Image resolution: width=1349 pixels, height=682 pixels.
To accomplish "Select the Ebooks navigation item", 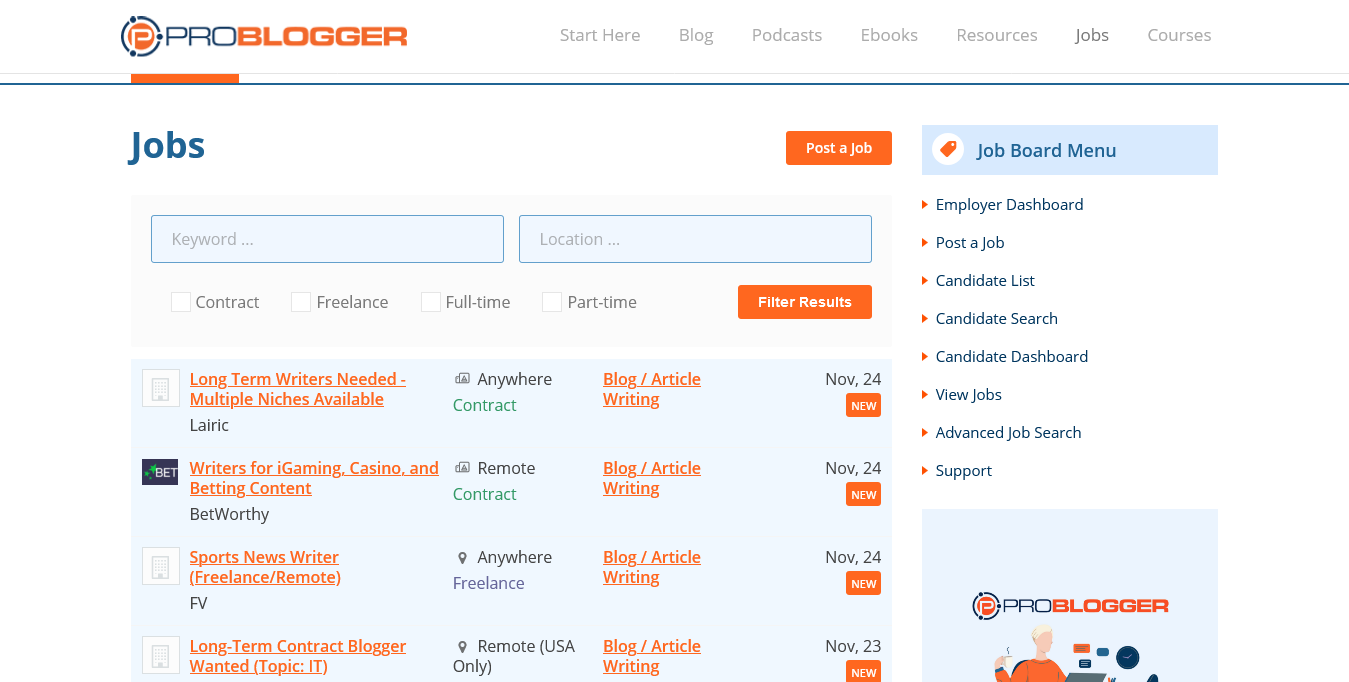I will (x=889, y=35).
